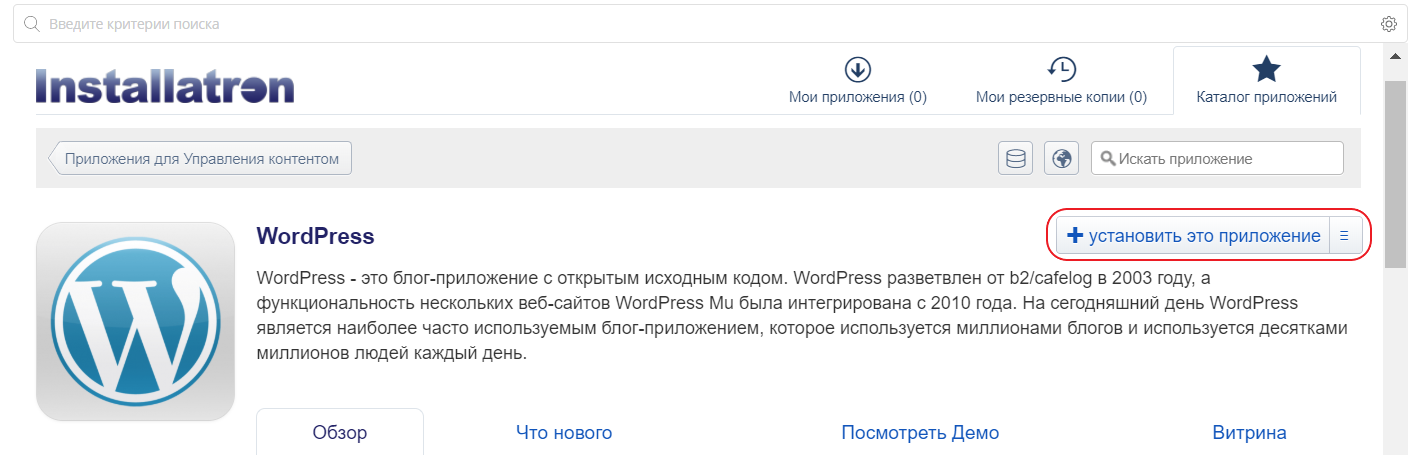Click the Installatron logo
The width and height of the screenshot is (1419, 455).
[x=165, y=86]
